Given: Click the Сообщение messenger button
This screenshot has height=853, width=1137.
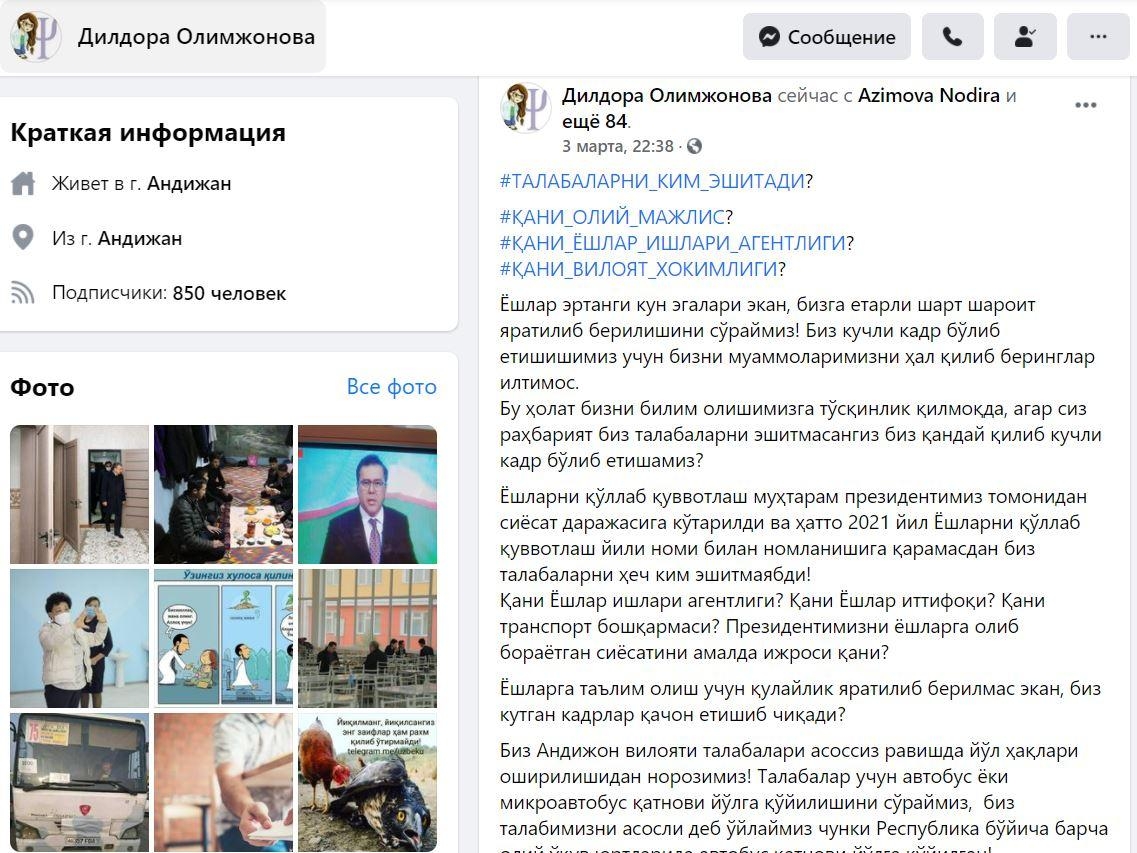Looking at the screenshot, I should pyautogui.click(x=827, y=36).
